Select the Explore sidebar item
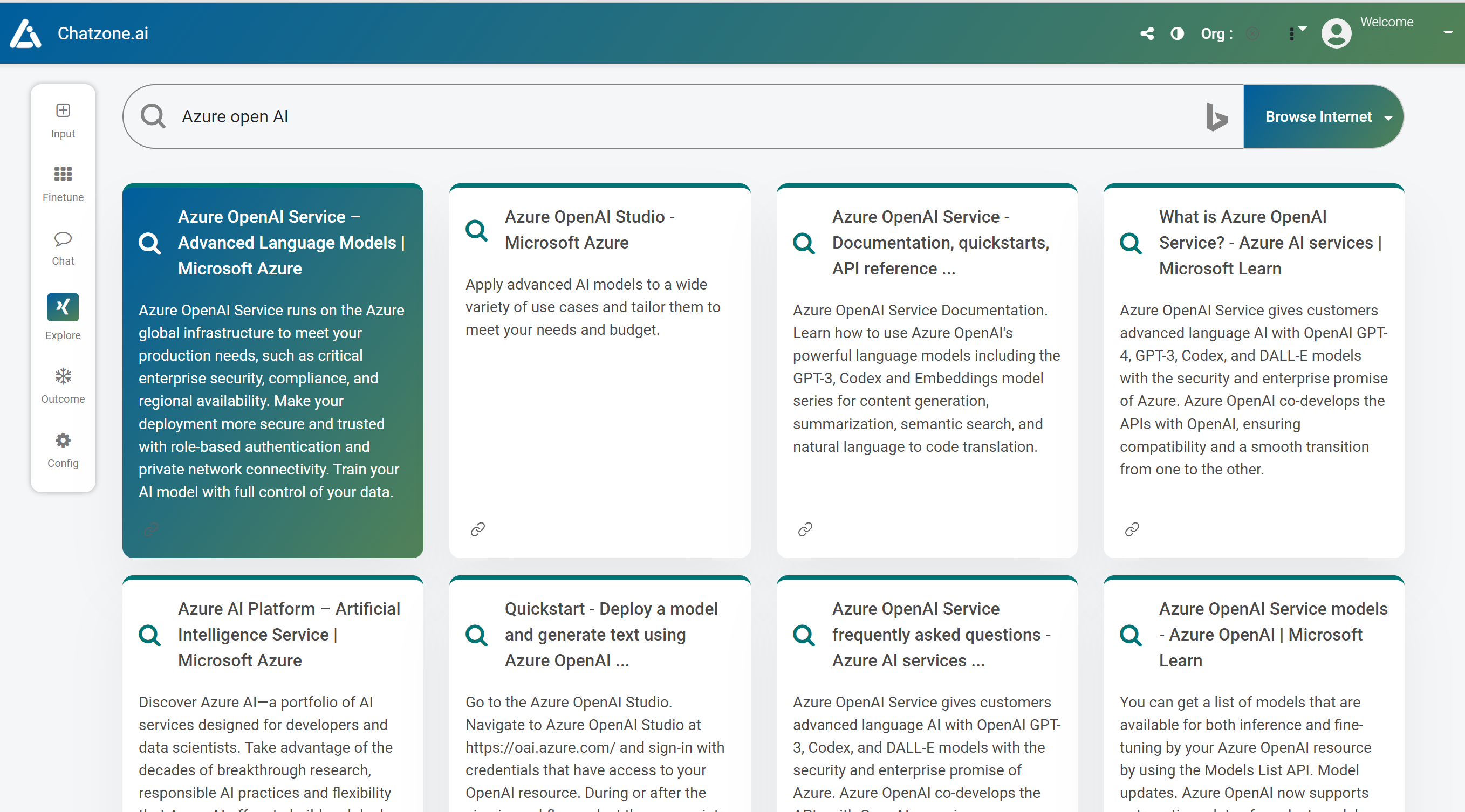1465x812 pixels. [63, 317]
